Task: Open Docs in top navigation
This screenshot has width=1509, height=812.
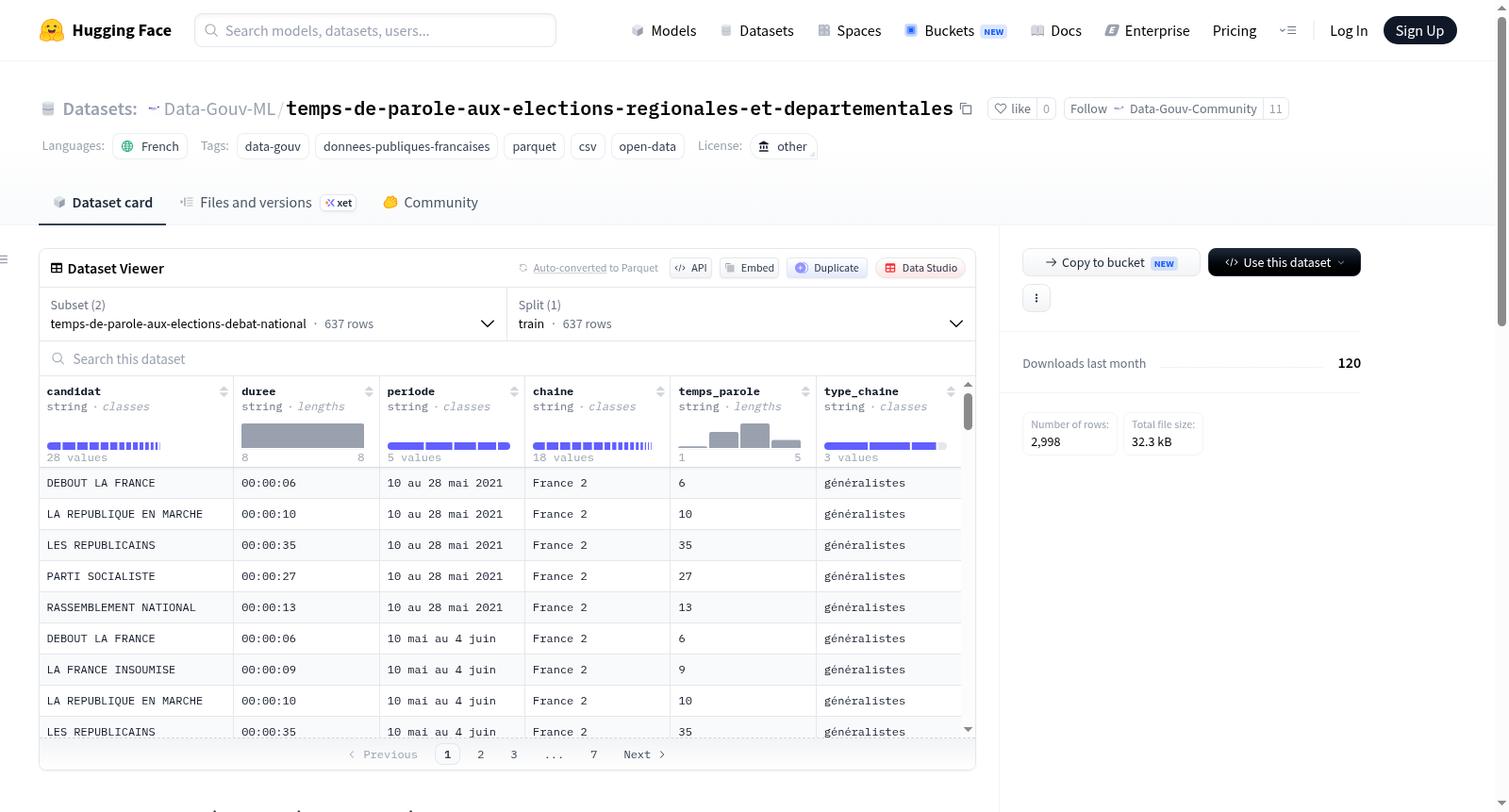Action: (x=1056, y=30)
